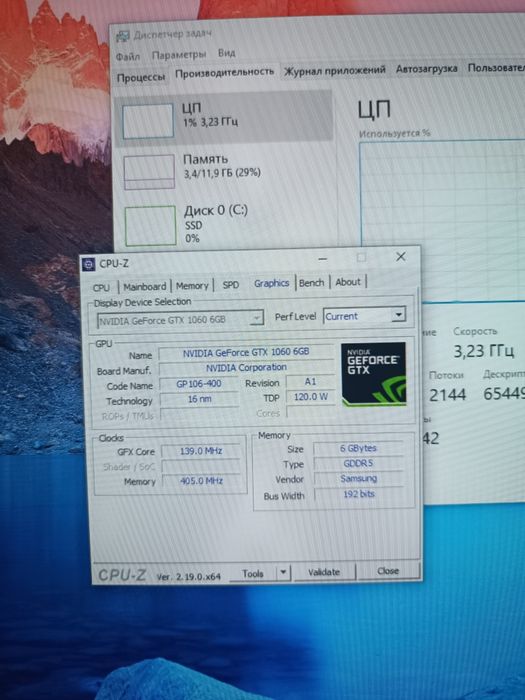This screenshot has width=525, height=700.
Task: Select the ЦП entry in performance sidebar
Action: (224, 117)
